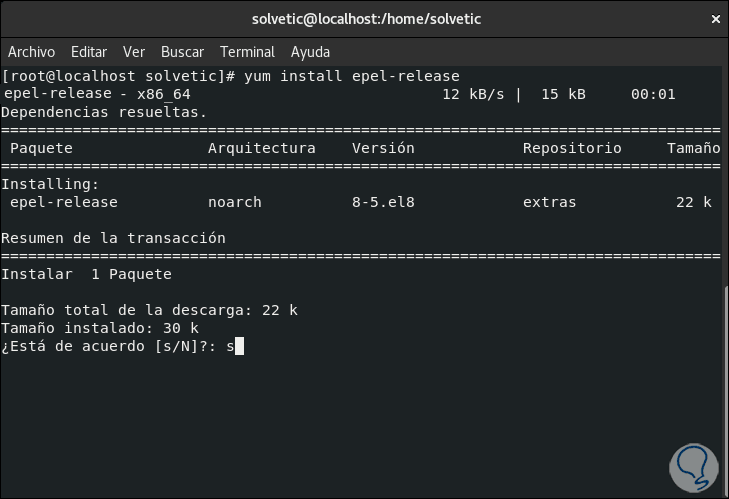Click the solvetic@localhost window title bar

[364, 19]
